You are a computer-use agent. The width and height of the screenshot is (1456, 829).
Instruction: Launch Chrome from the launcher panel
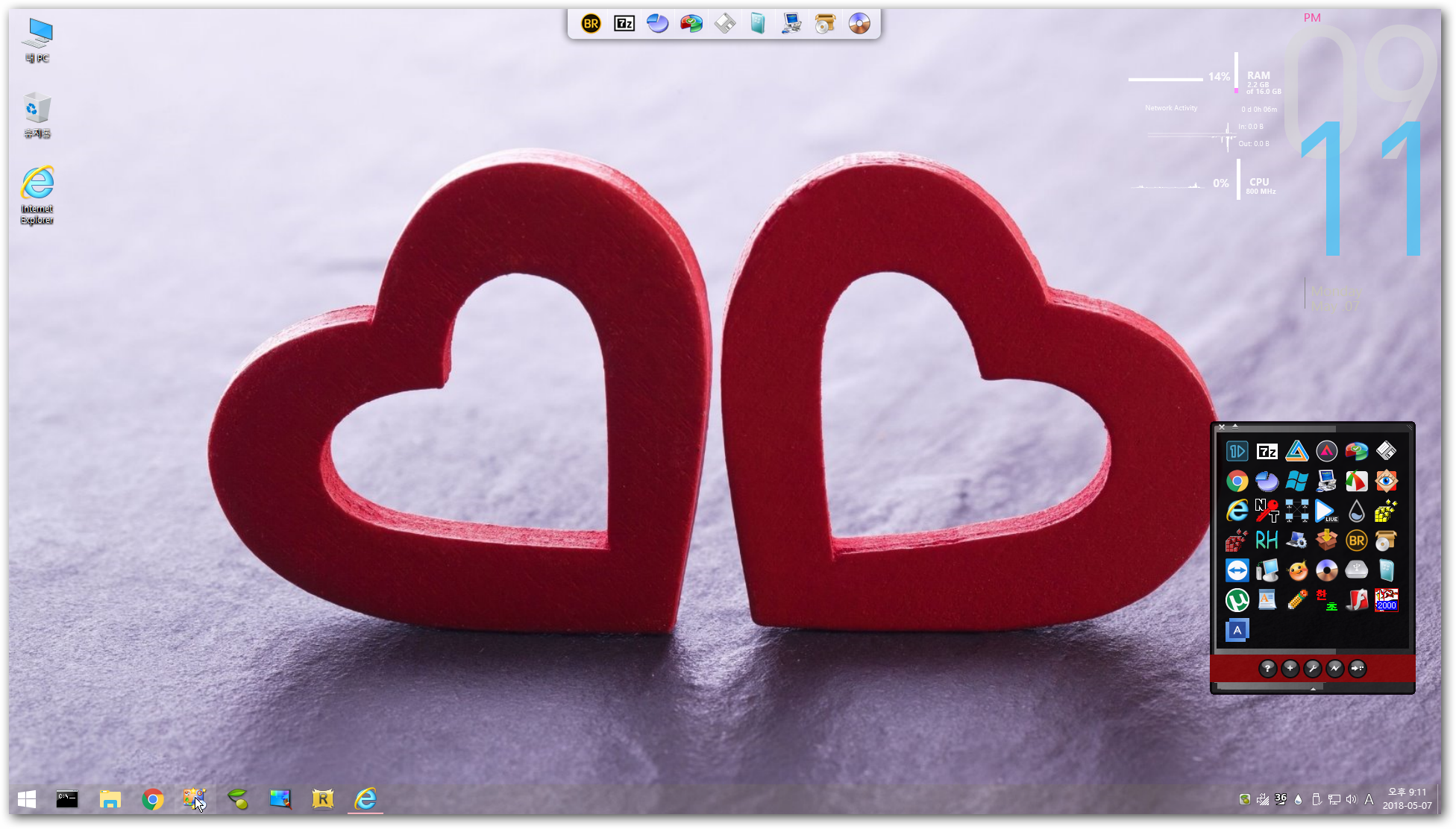1237,482
